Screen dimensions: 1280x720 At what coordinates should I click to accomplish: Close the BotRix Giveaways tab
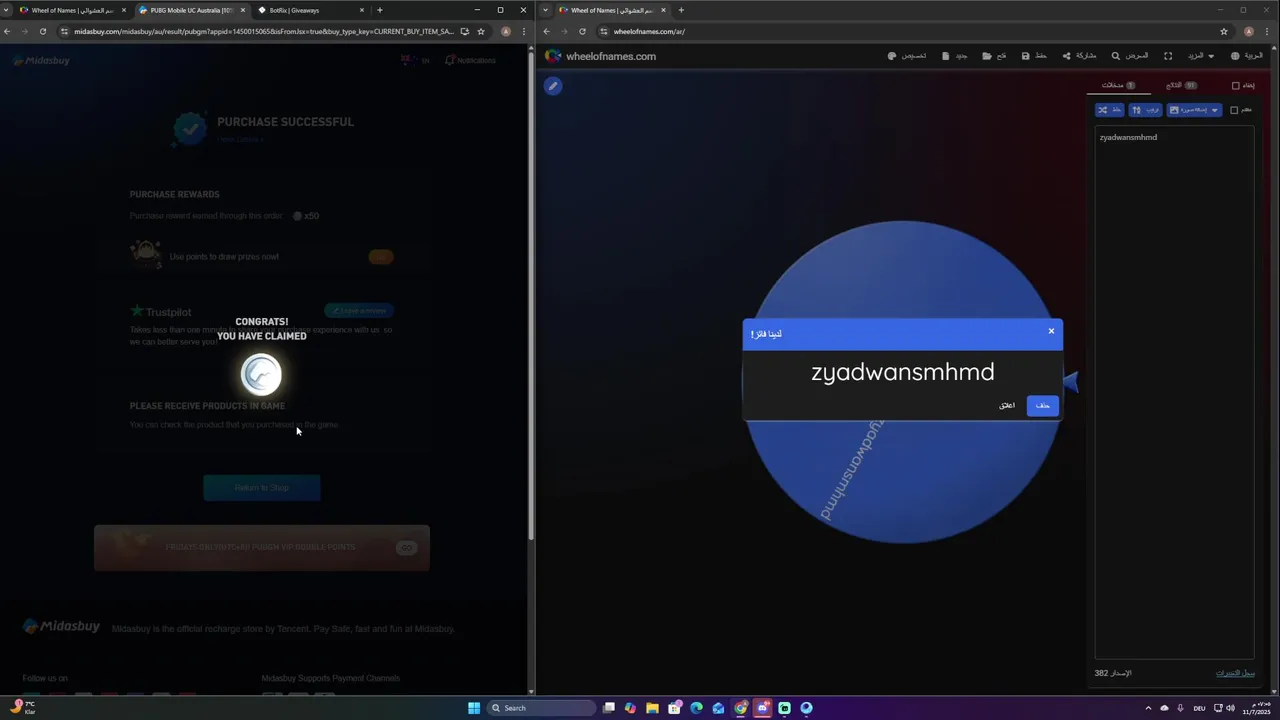coord(362,10)
